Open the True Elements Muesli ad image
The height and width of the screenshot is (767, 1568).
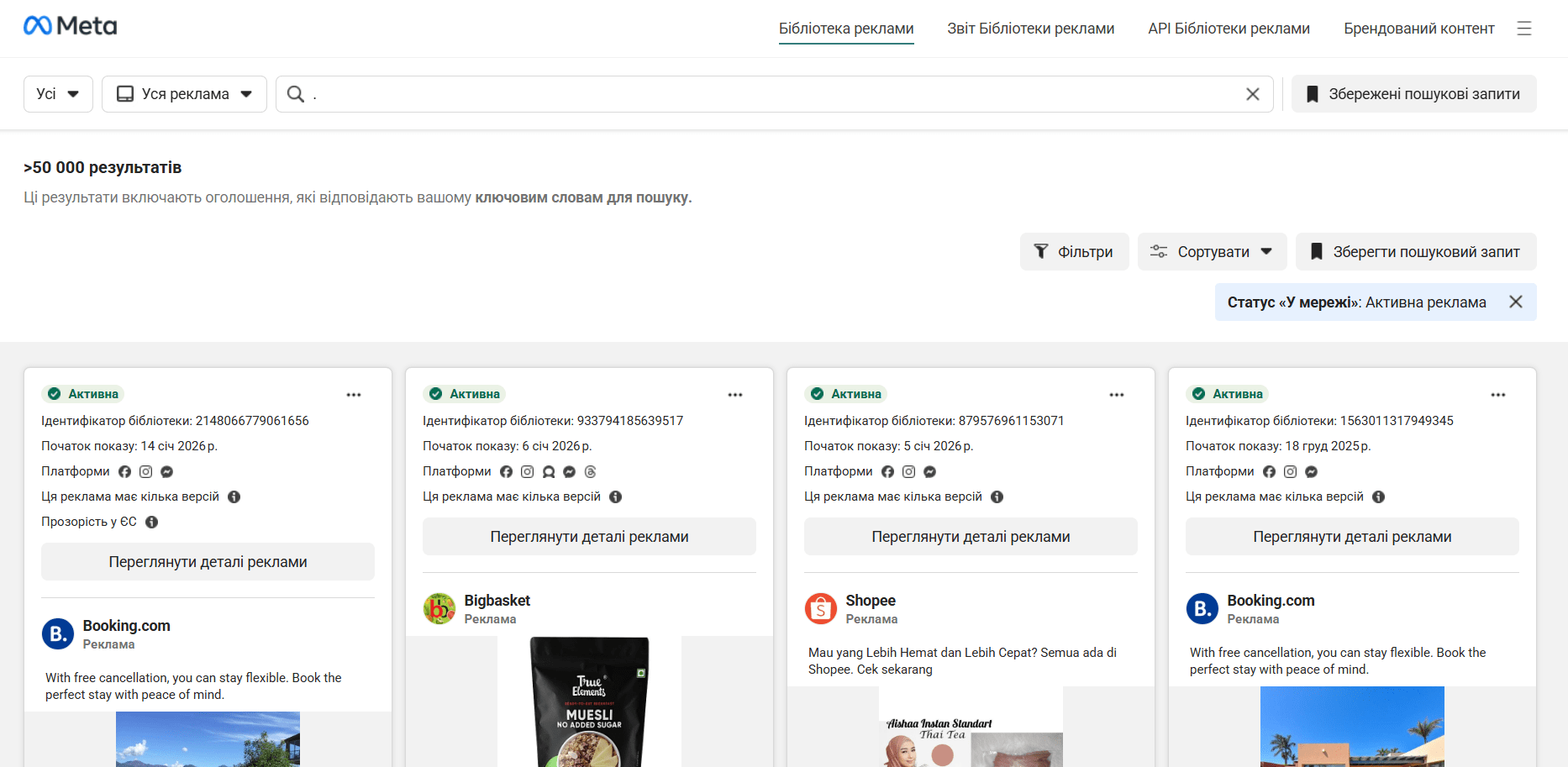coord(589,701)
